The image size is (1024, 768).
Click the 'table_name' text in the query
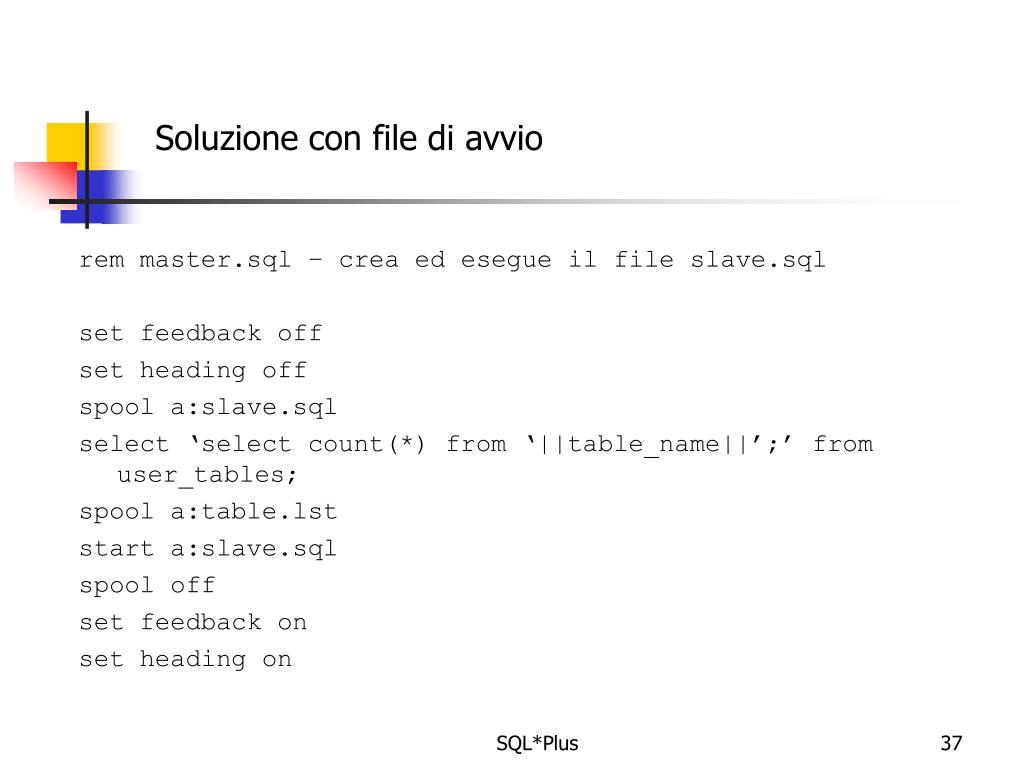click(643, 445)
